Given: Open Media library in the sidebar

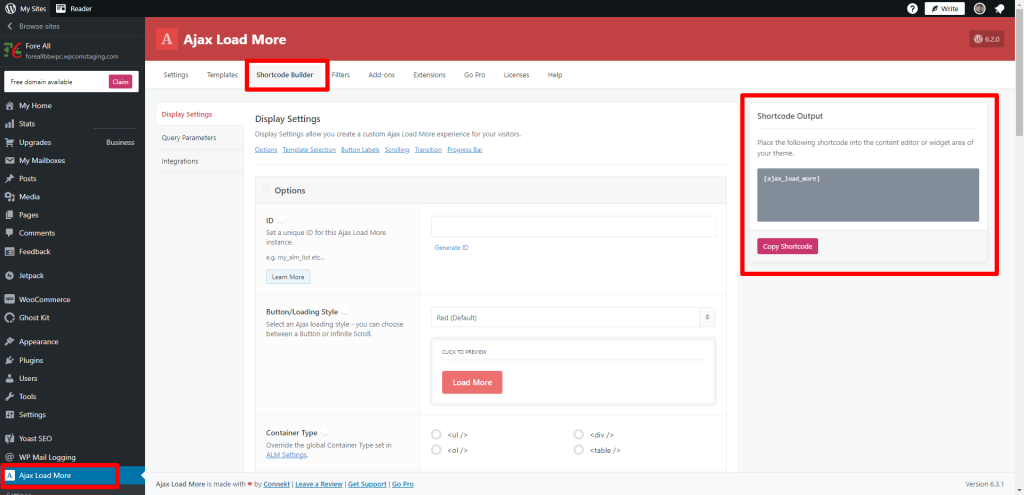Looking at the screenshot, I should pos(29,197).
